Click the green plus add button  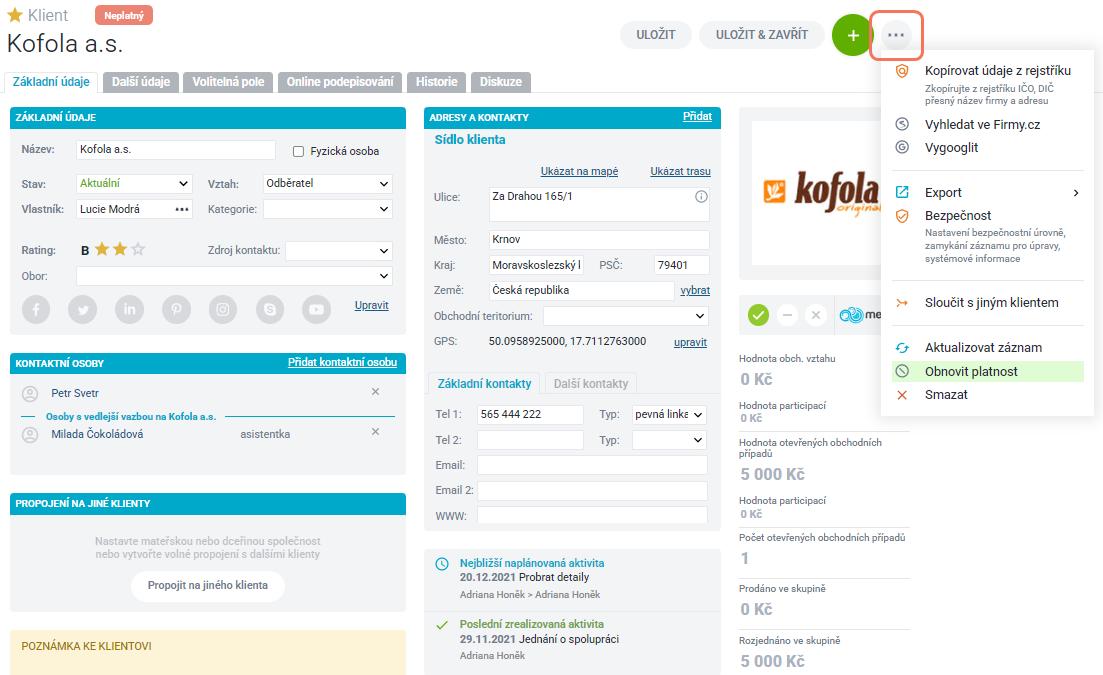(853, 34)
